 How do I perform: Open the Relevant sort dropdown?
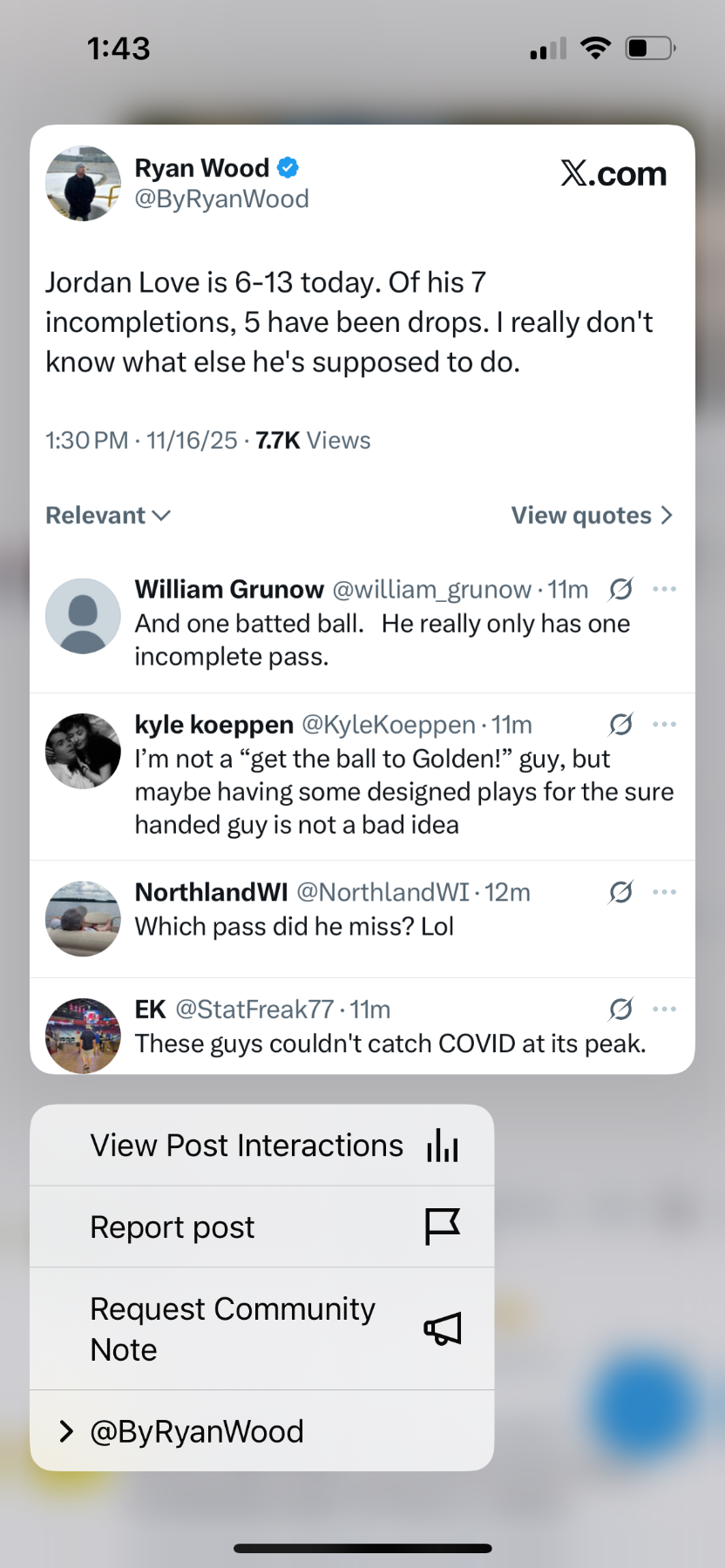point(108,516)
